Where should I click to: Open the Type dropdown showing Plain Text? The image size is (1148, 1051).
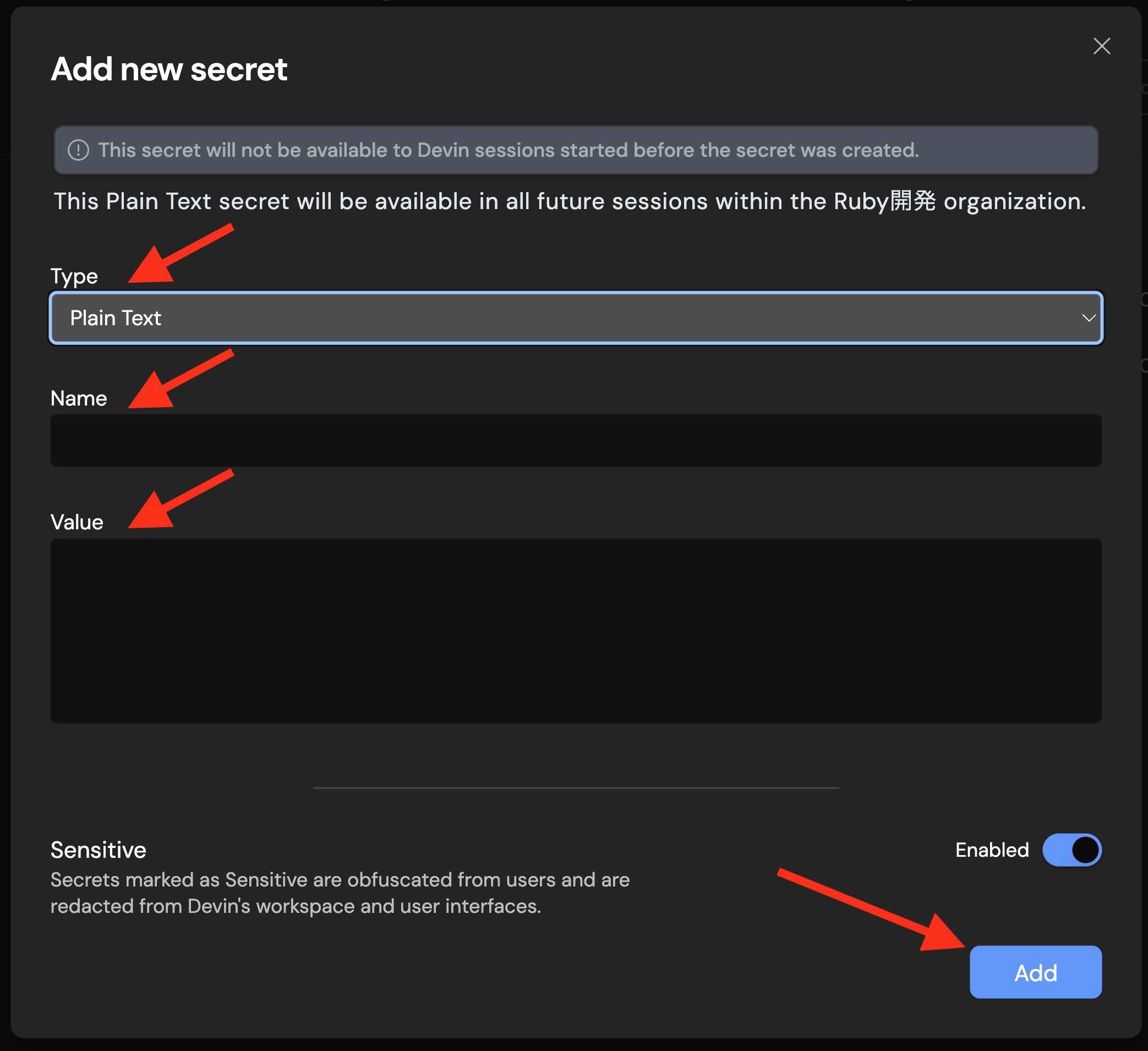[575, 318]
